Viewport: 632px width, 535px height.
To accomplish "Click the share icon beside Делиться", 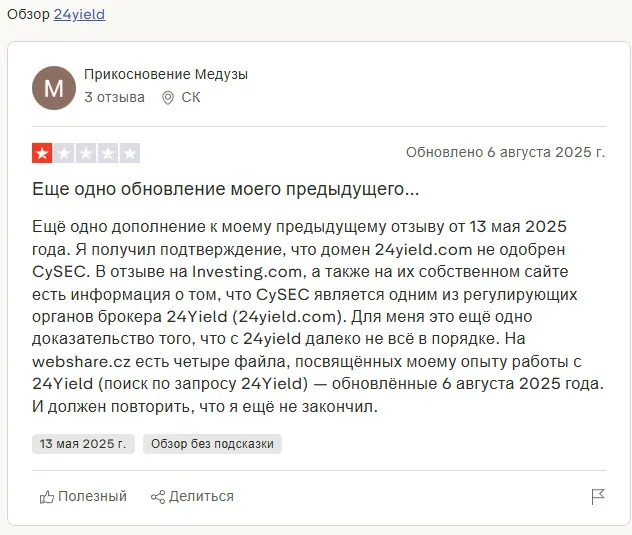I will (x=157, y=496).
